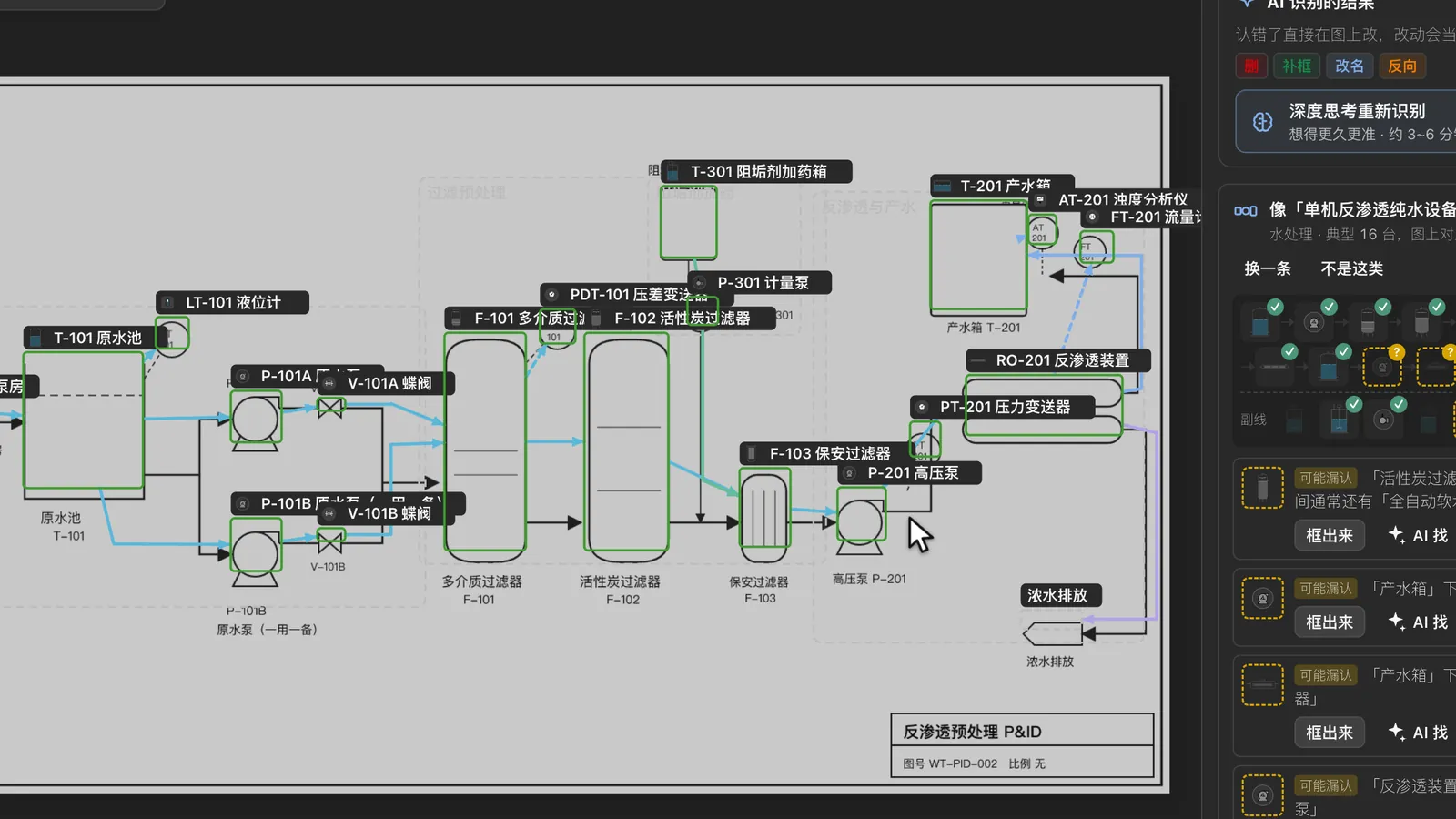
Task: Open 深度思考重新识别 deep re-recognition
Action: pyautogui.click(x=1346, y=122)
